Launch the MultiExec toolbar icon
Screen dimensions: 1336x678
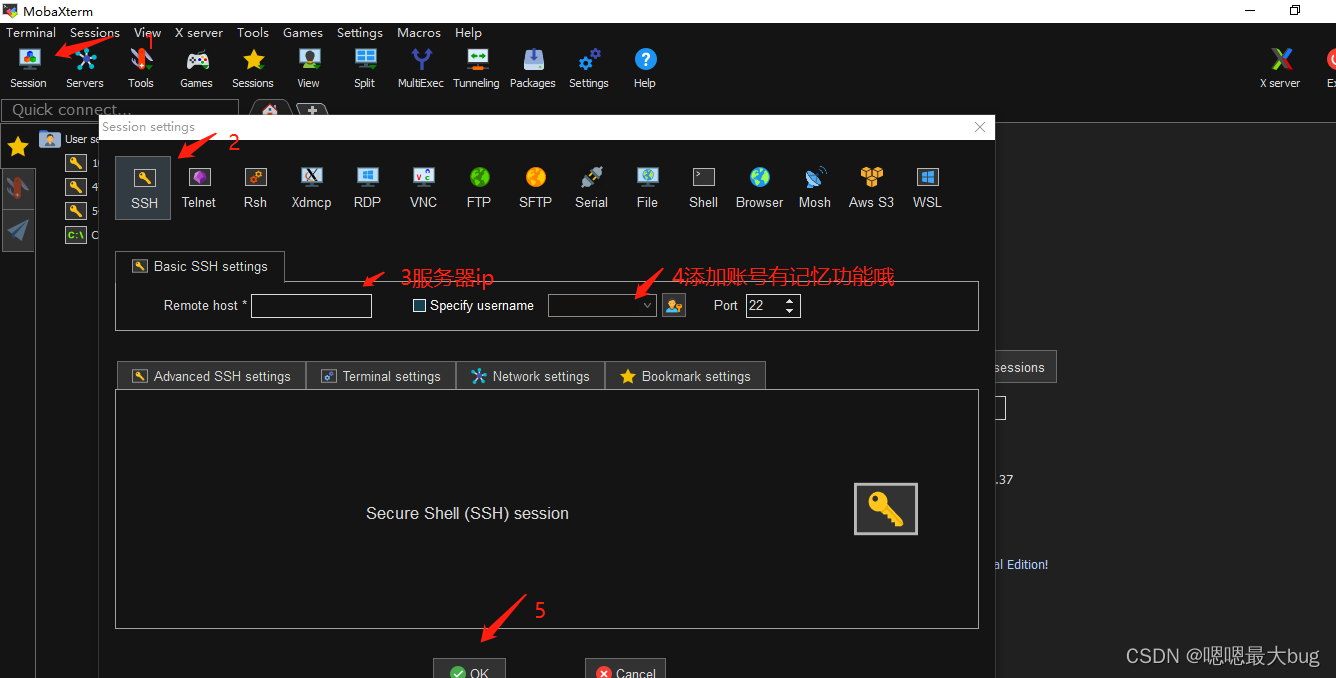[x=421, y=68]
